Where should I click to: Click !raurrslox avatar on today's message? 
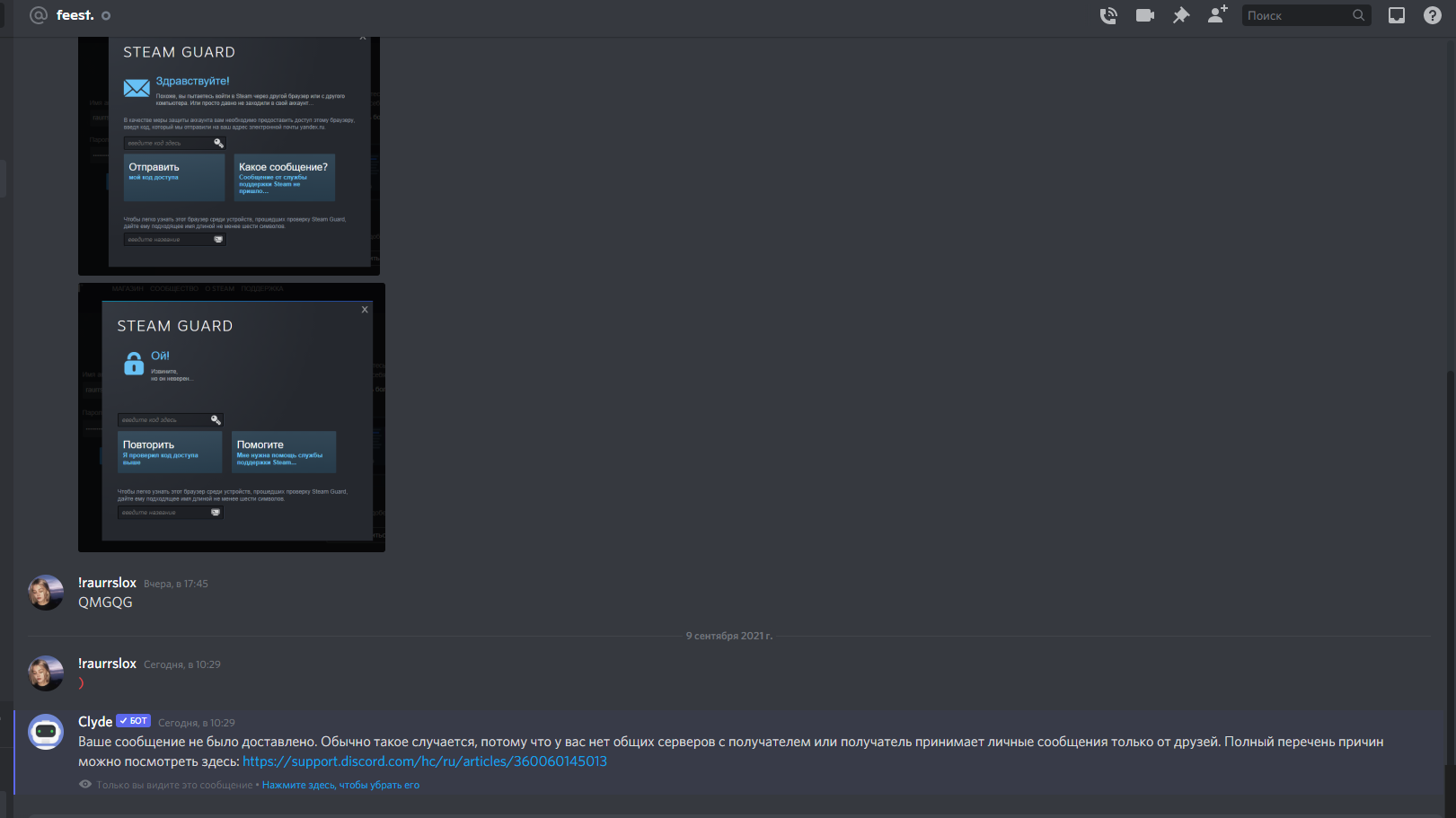[46, 673]
